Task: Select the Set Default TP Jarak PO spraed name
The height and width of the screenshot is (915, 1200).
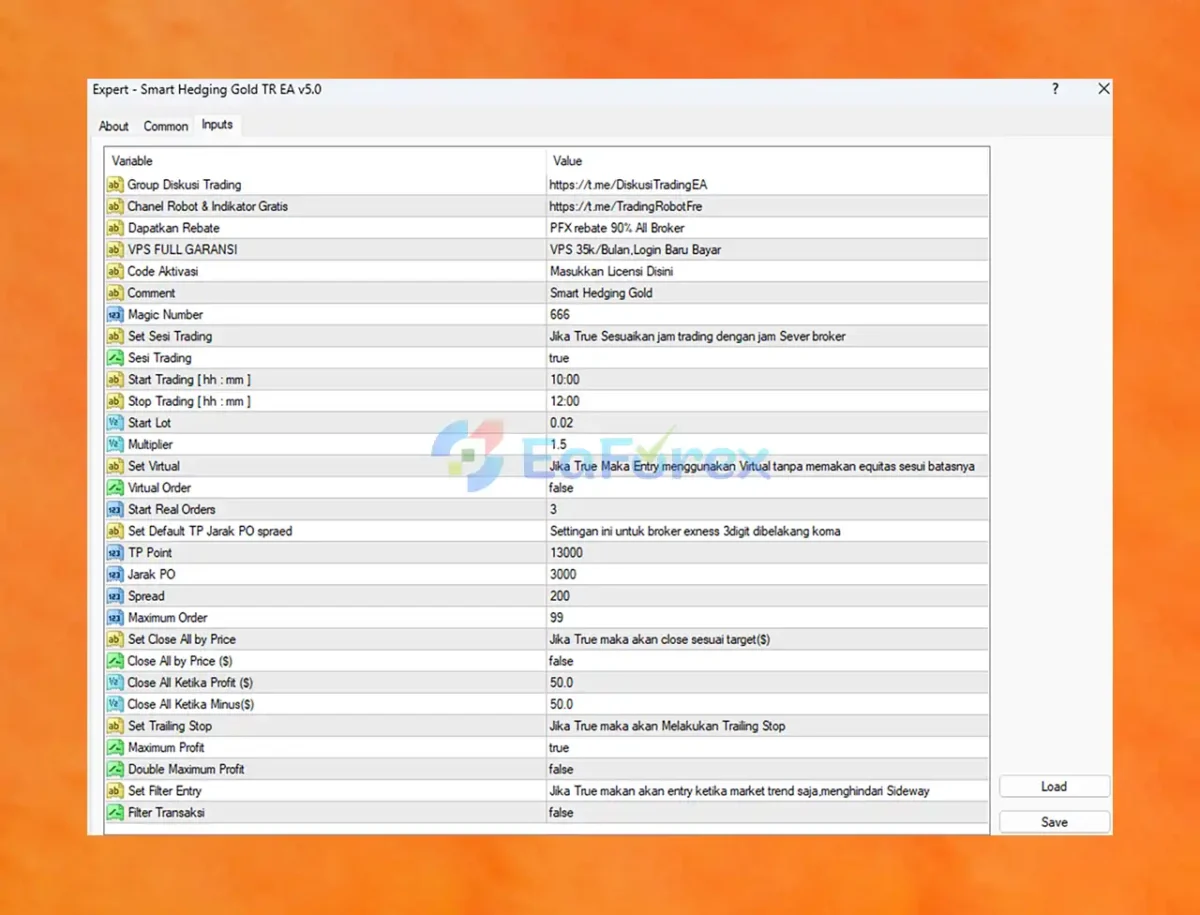Action: (x=210, y=531)
